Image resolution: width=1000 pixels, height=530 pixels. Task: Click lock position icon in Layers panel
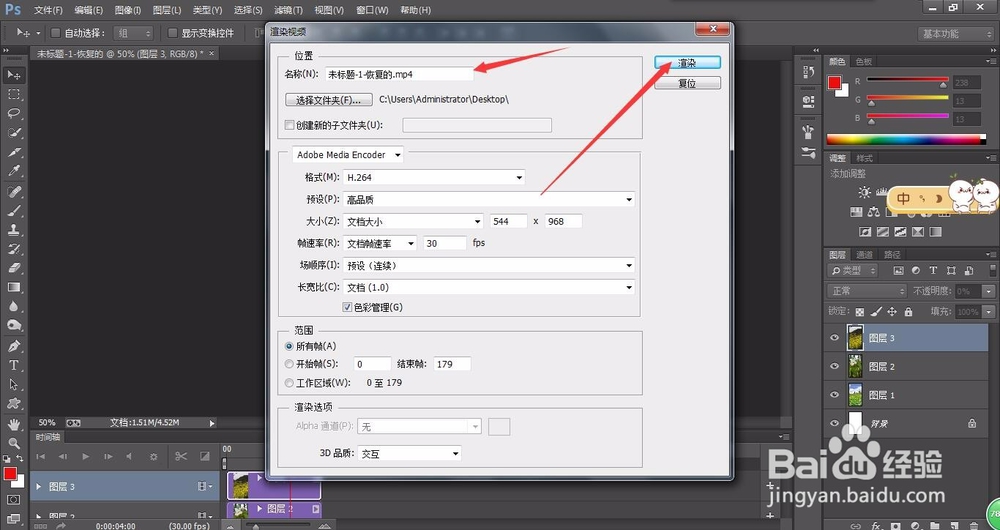pos(892,312)
